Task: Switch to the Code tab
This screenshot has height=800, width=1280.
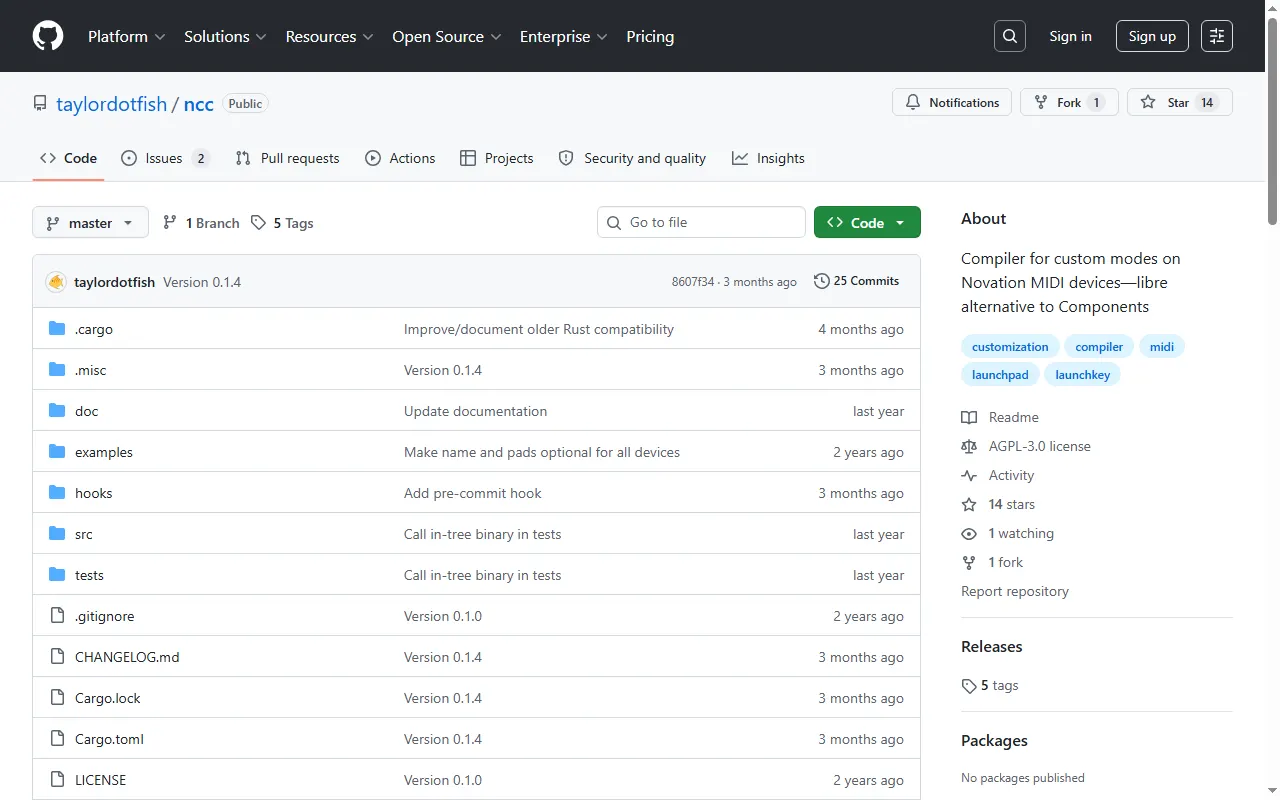Action: tap(68, 158)
